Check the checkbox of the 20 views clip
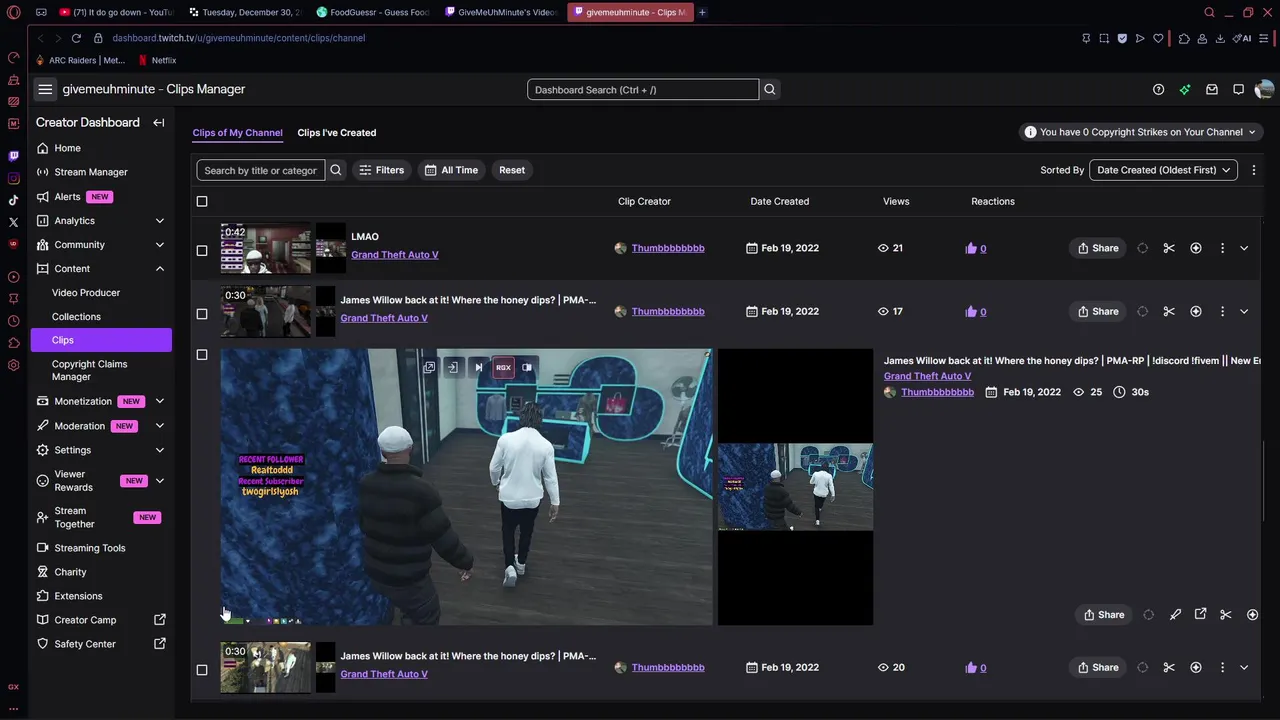 point(202,669)
